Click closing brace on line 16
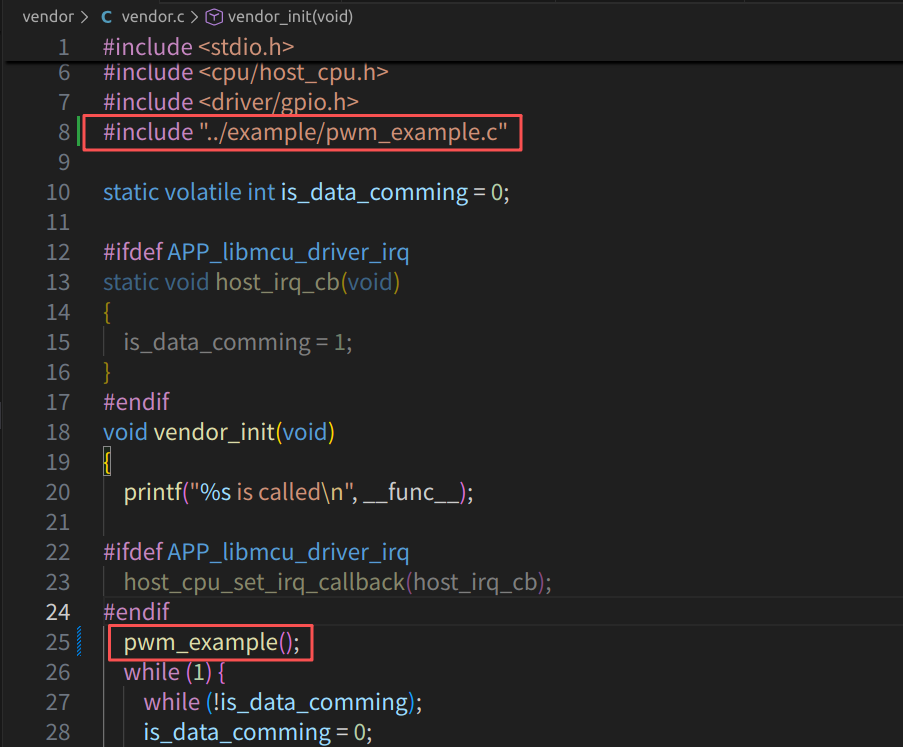The width and height of the screenshot is (903, 747). (107, 373)
